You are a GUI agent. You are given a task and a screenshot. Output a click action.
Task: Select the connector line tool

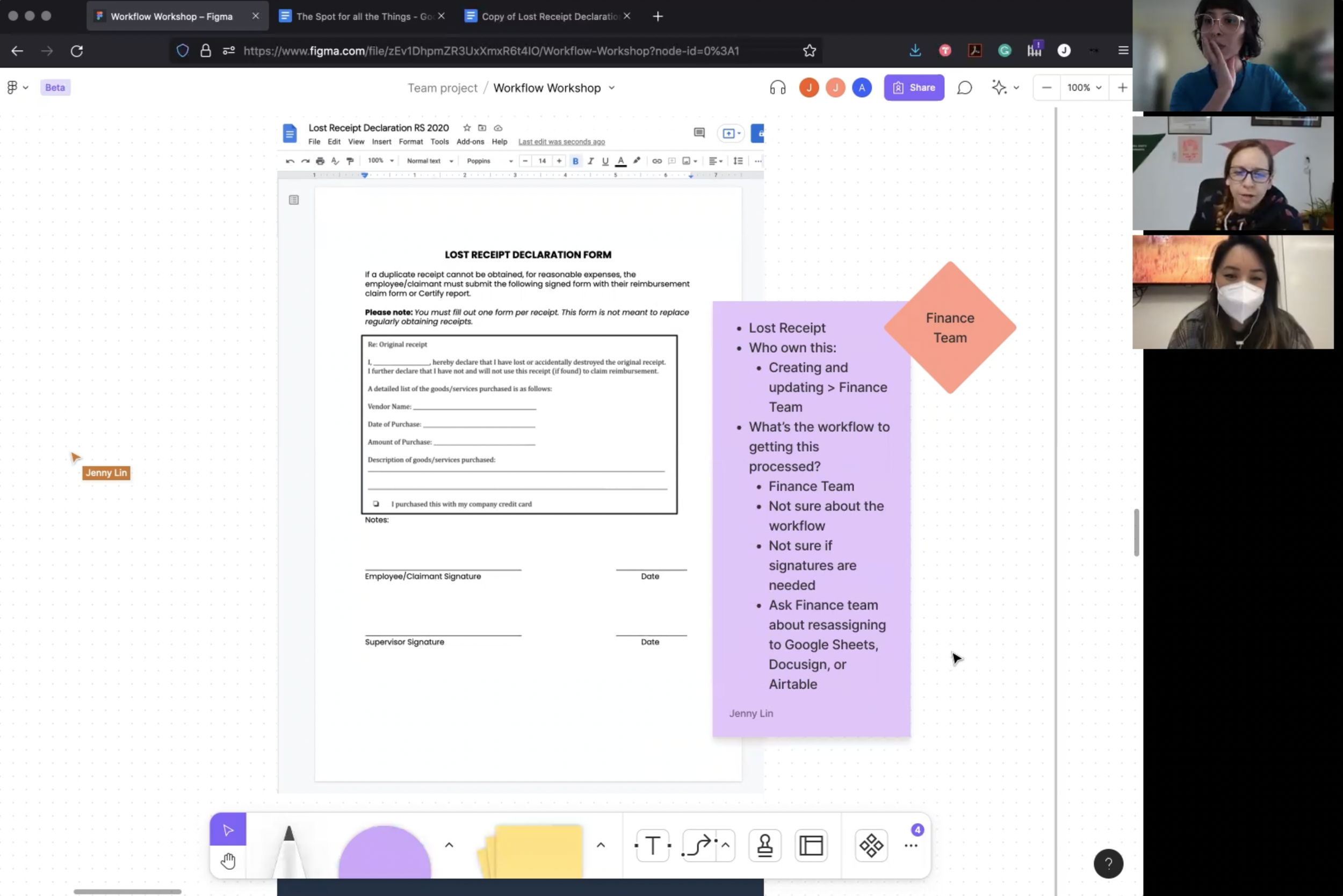[x=699, y=845]
